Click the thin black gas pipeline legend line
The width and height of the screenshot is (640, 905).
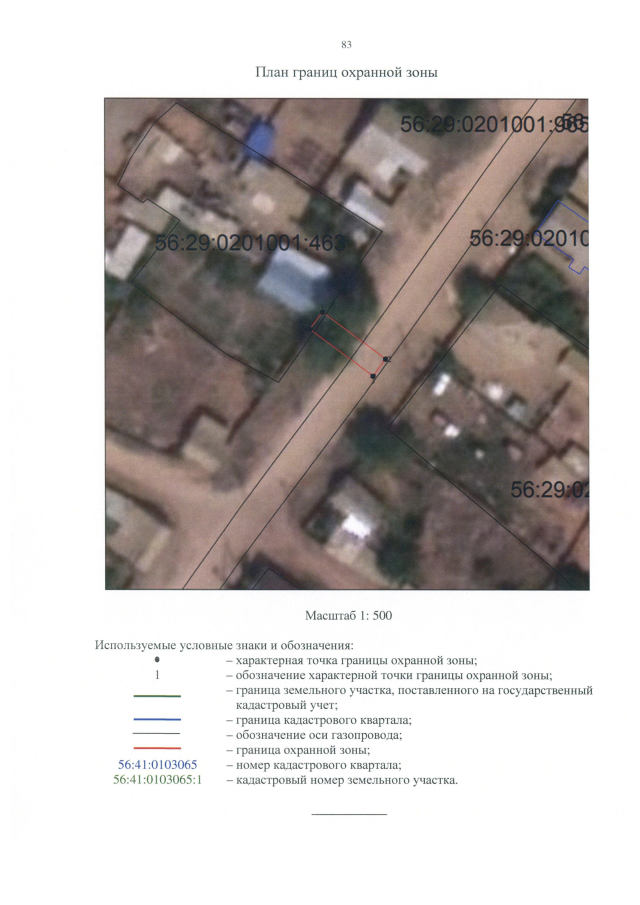click(x=157, y=734)
